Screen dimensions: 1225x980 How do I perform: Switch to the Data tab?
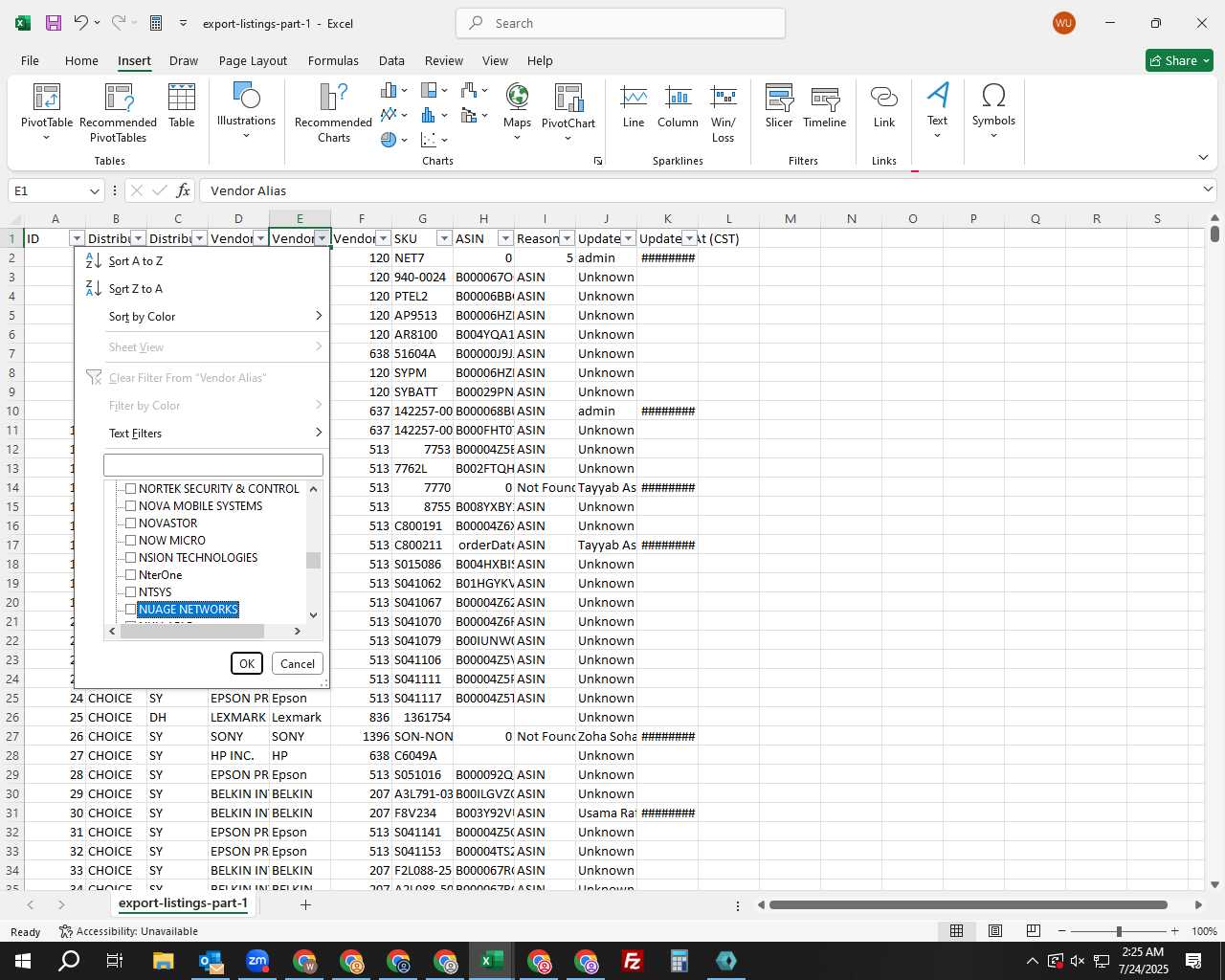click(x=391, y=60)
